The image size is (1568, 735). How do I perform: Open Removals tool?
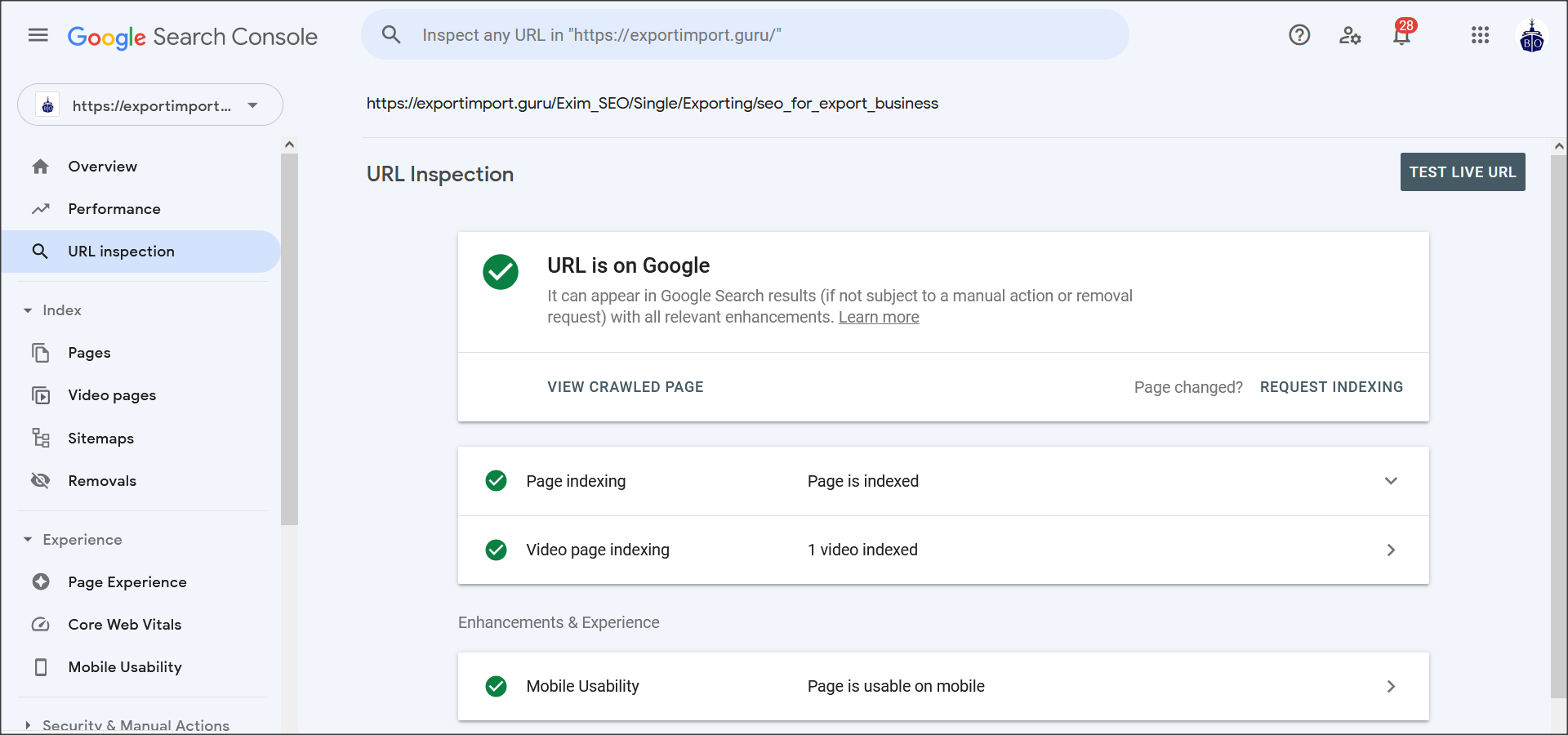click(x=102, y=481)
